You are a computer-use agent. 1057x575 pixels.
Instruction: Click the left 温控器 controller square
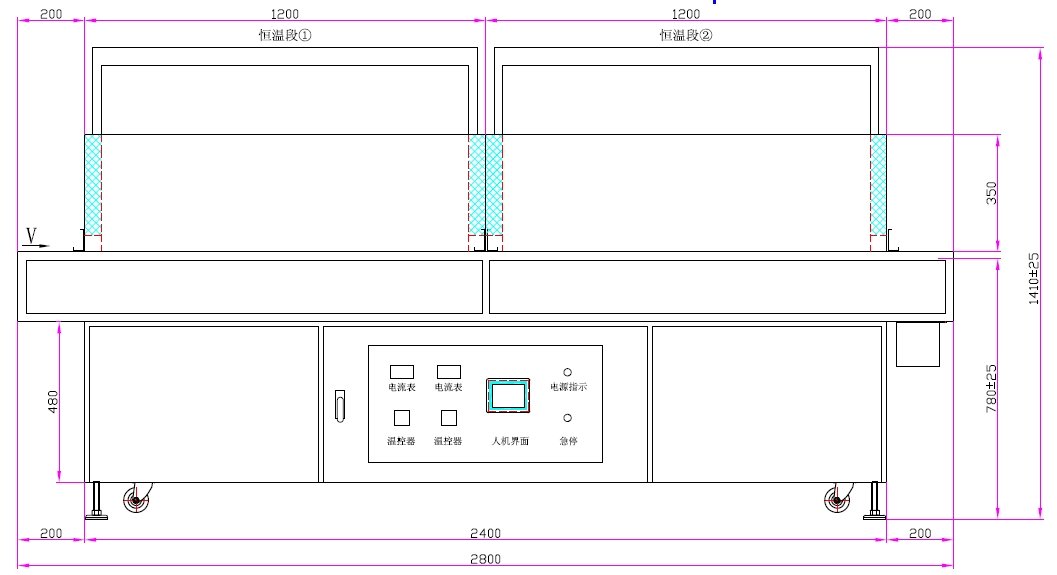click(x=402, y=418)
